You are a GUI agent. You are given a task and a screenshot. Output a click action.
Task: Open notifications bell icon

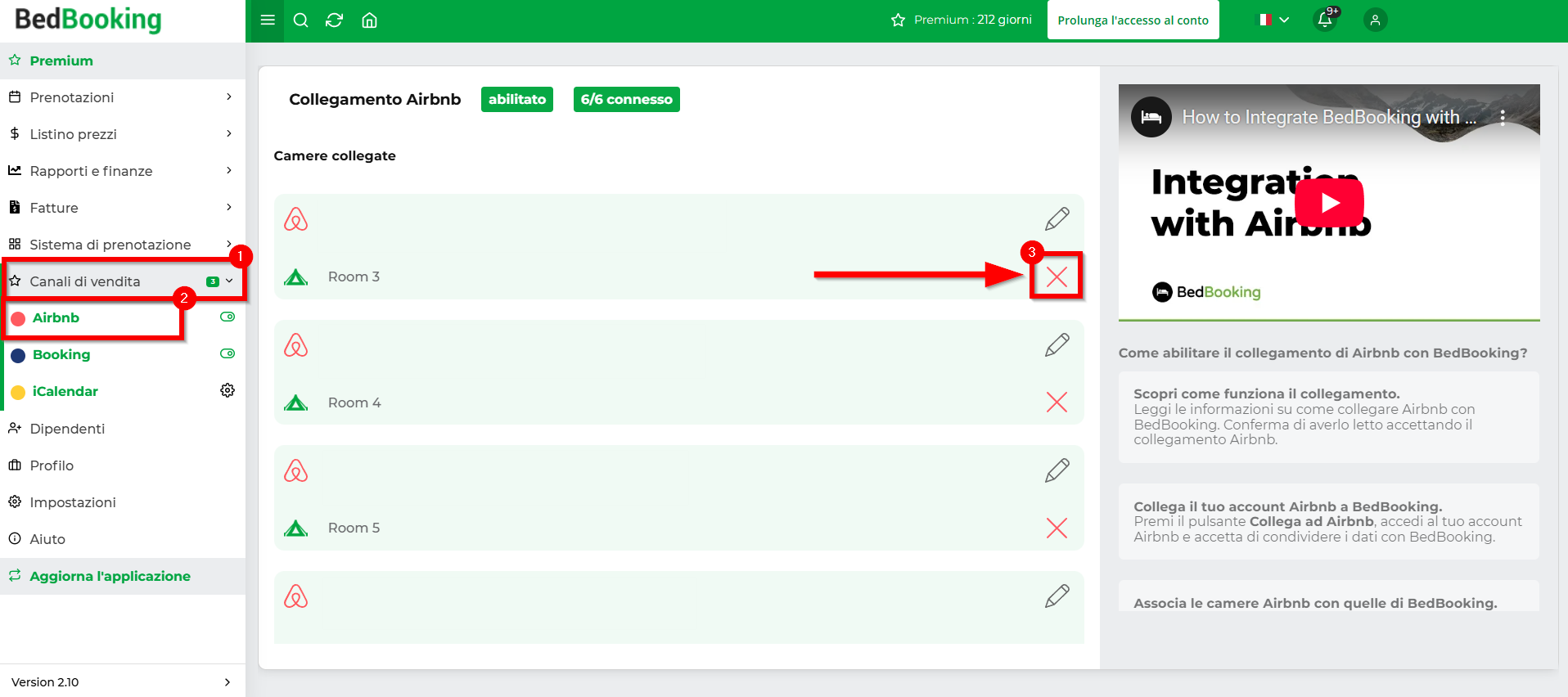point(1325,20)
